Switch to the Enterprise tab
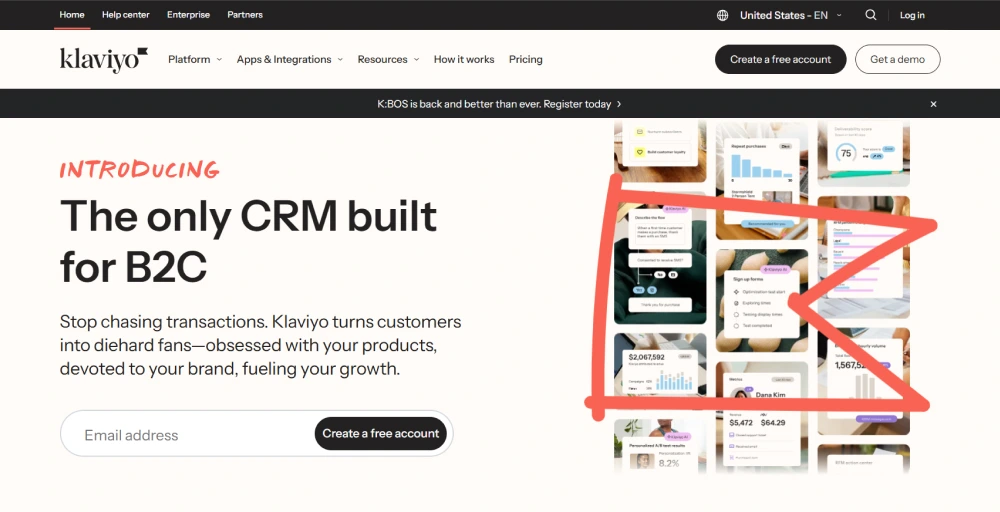The height and width of the screenshot is (512, 1000). pos(188,15)
